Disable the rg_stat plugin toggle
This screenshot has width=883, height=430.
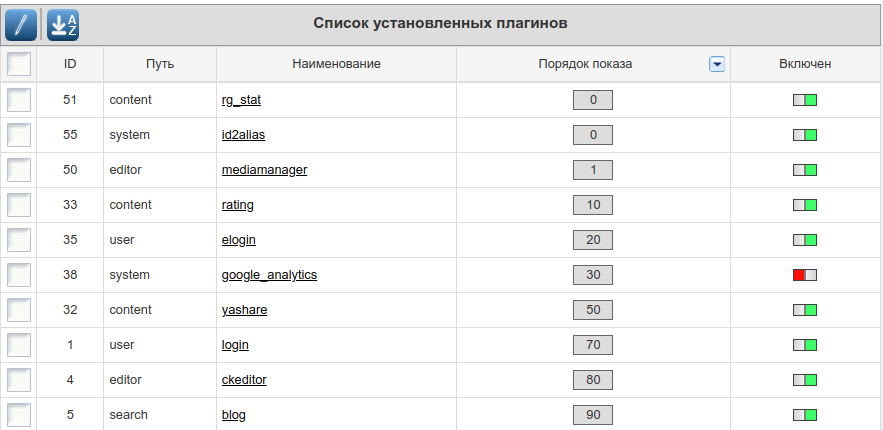point(805,100)
